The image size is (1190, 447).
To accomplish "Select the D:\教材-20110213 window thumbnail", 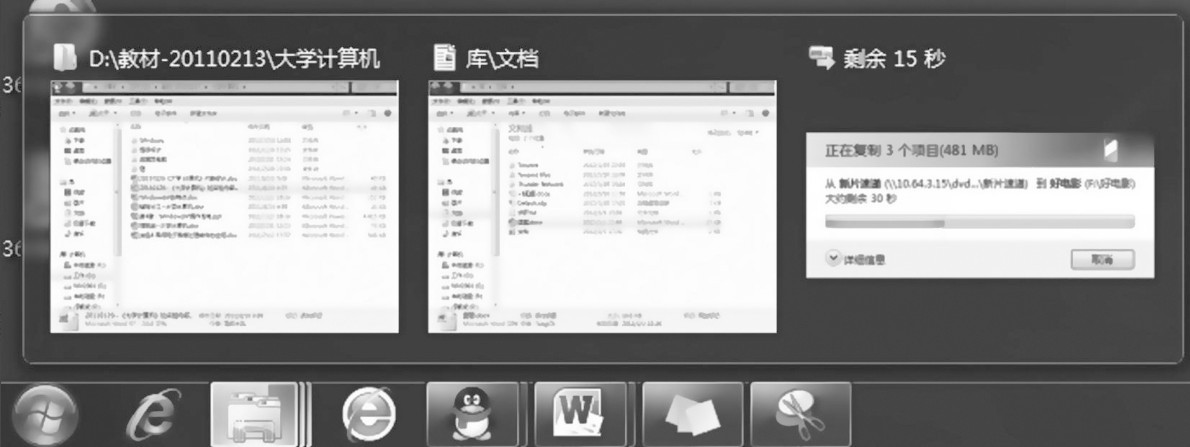I will coord(225,206).
